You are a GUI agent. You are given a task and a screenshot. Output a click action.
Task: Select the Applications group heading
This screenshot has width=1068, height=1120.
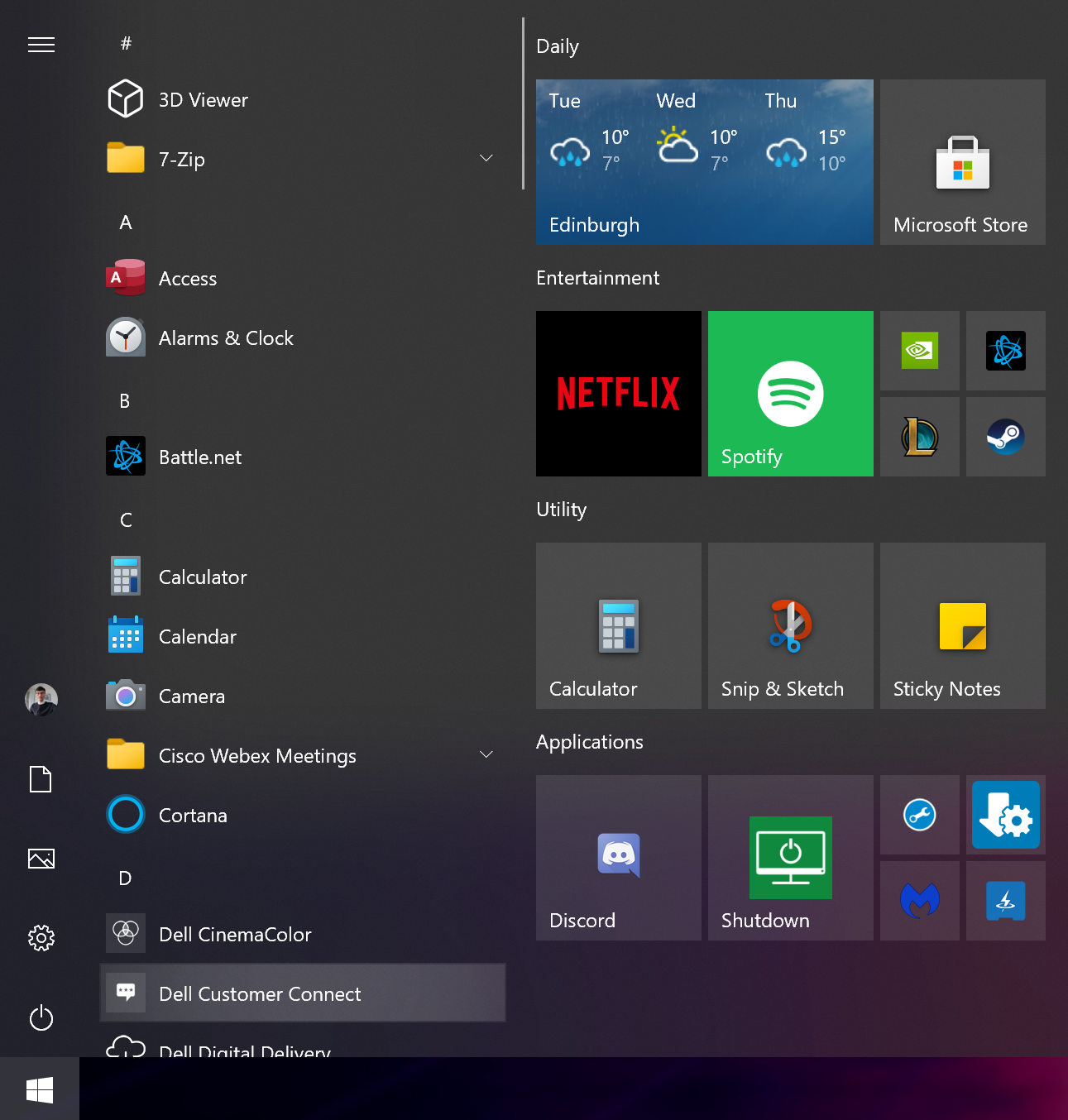(x=590, y=742)
